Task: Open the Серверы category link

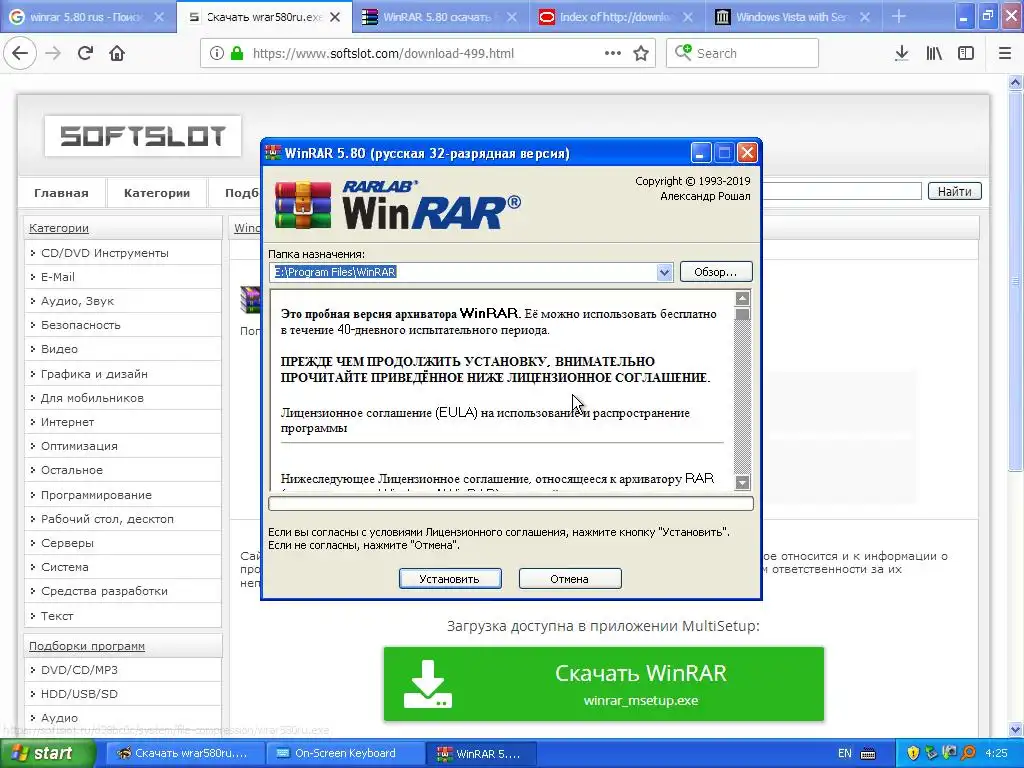Action: pos(67,543)
